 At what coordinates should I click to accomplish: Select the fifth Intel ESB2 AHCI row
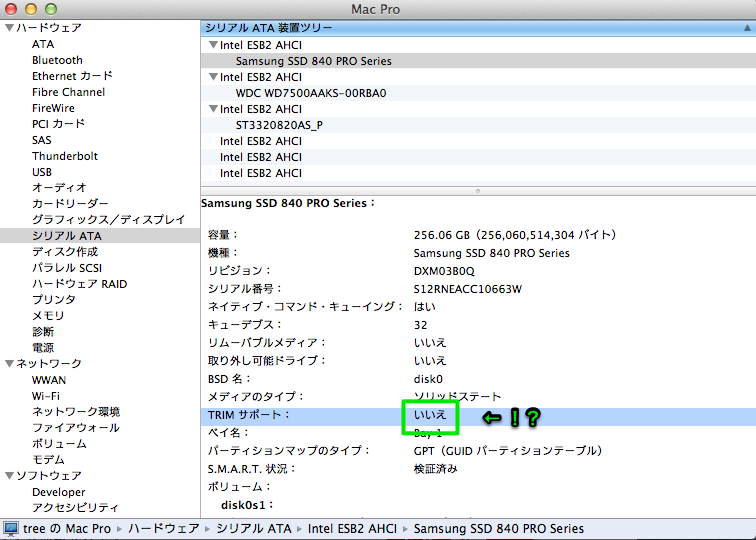point(478,157)
